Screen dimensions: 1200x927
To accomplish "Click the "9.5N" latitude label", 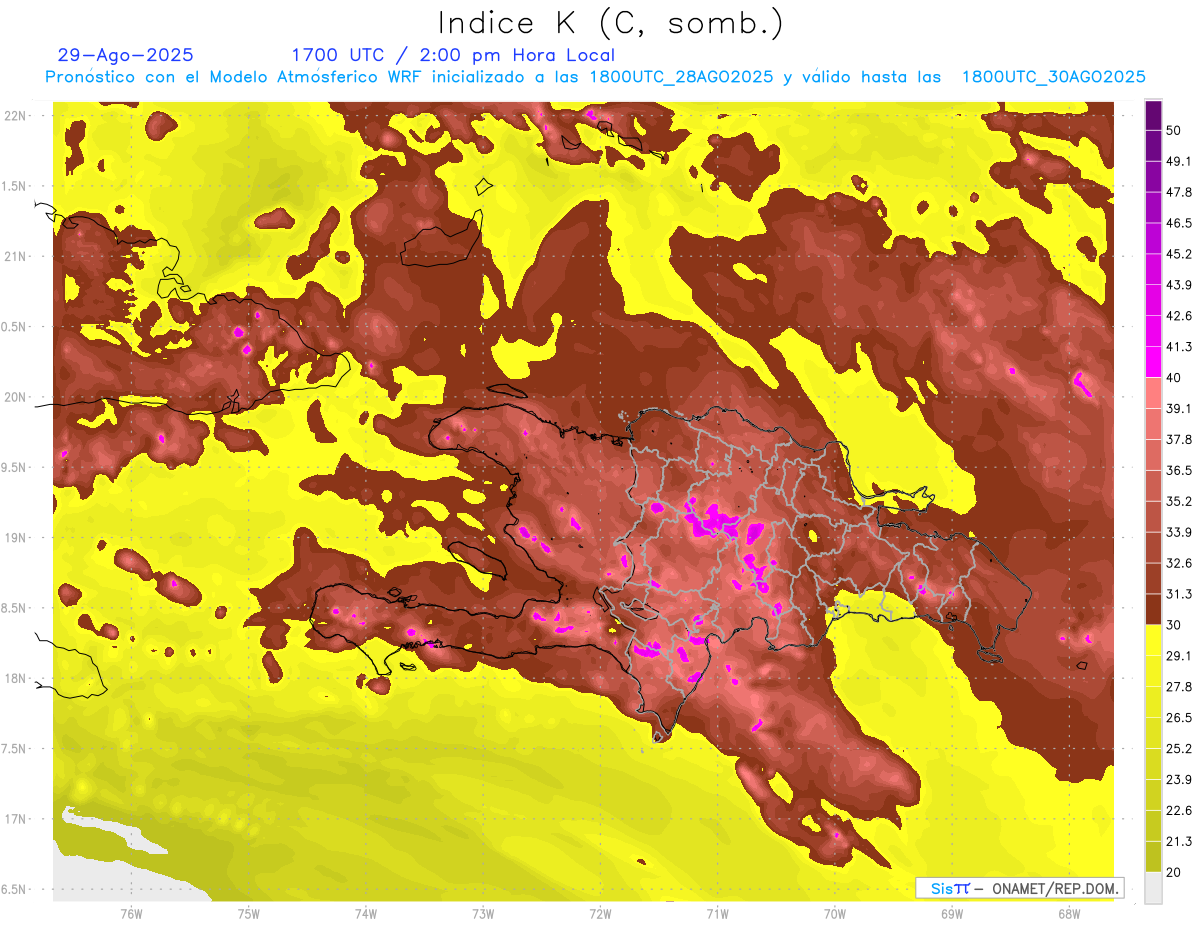I will click(x=15, y=467).
